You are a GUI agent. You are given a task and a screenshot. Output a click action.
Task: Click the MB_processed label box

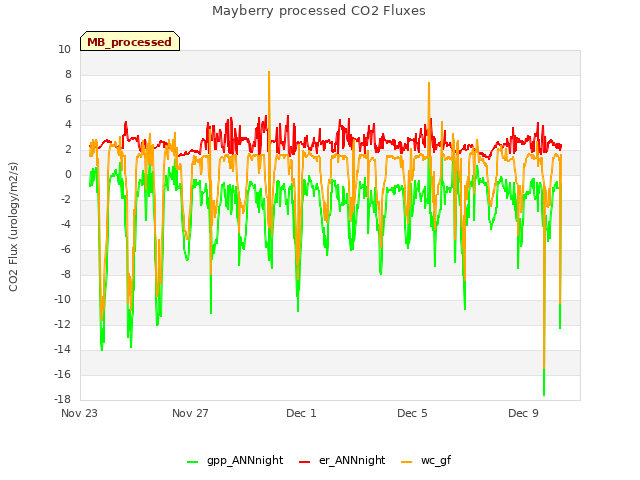130,41
